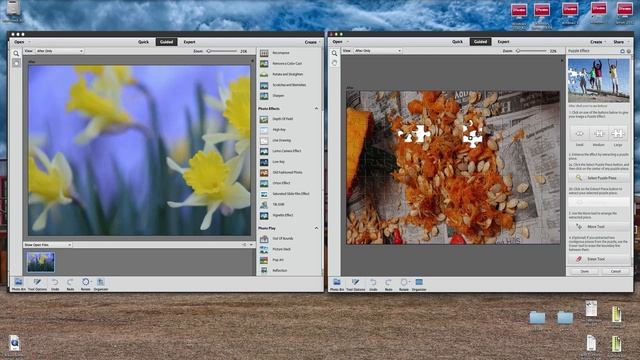The height and width of the screenshot is (360, 640).
Task: Adjust Zoom slider in left window
Action: (x=222, y=51)
